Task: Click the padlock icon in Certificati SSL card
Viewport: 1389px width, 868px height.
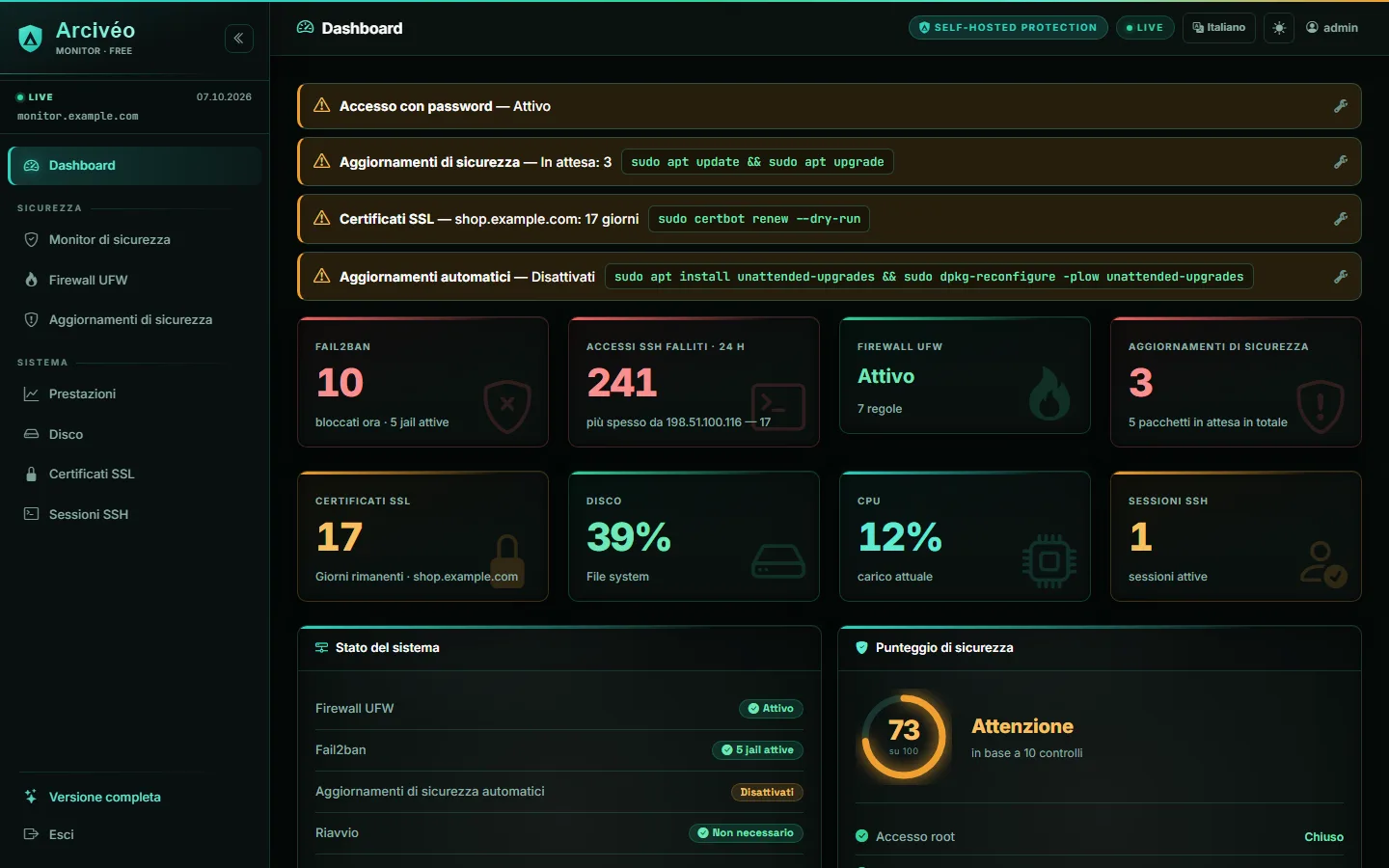Action: 507,560
